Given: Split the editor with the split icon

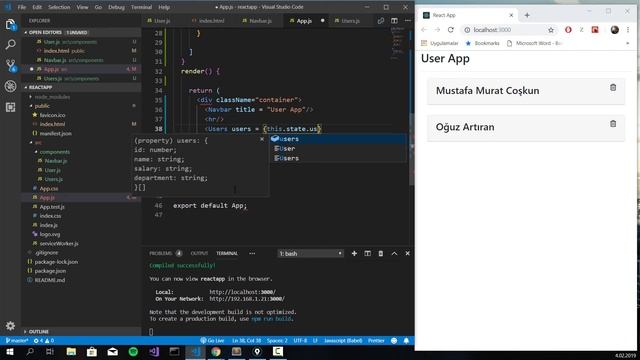Looking at the screenshot, I should click(x=394, y=20).
